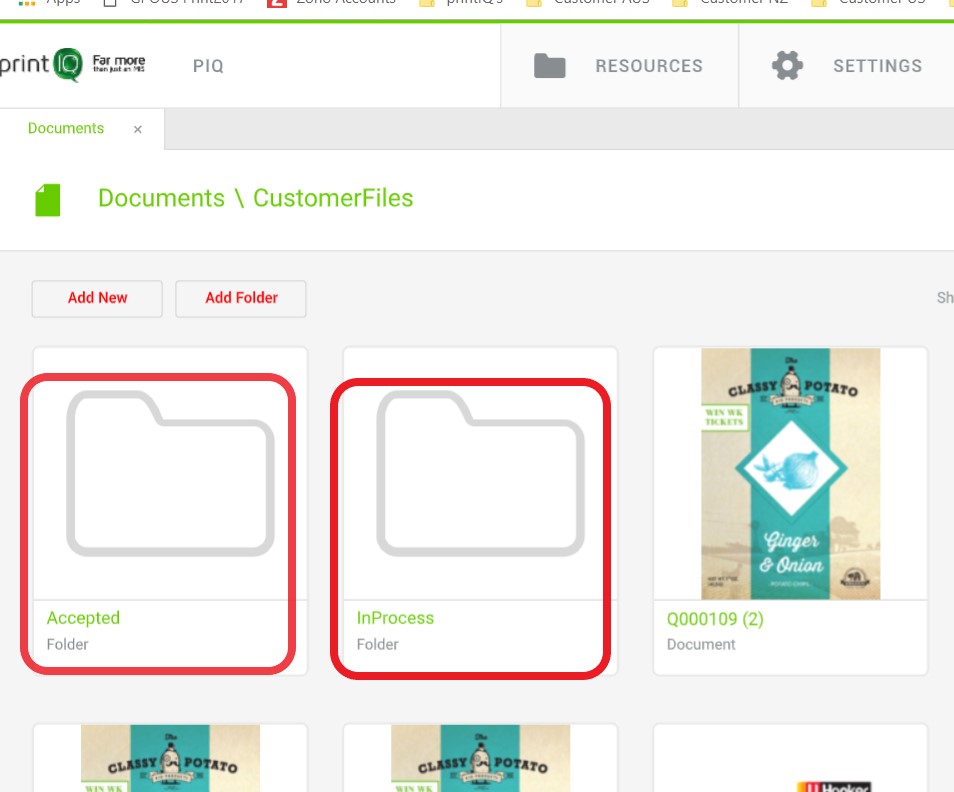Click the 'Document' label under Q000109 (2)
The width and height of the screenshot is (954, 792).
click(701, 644)
